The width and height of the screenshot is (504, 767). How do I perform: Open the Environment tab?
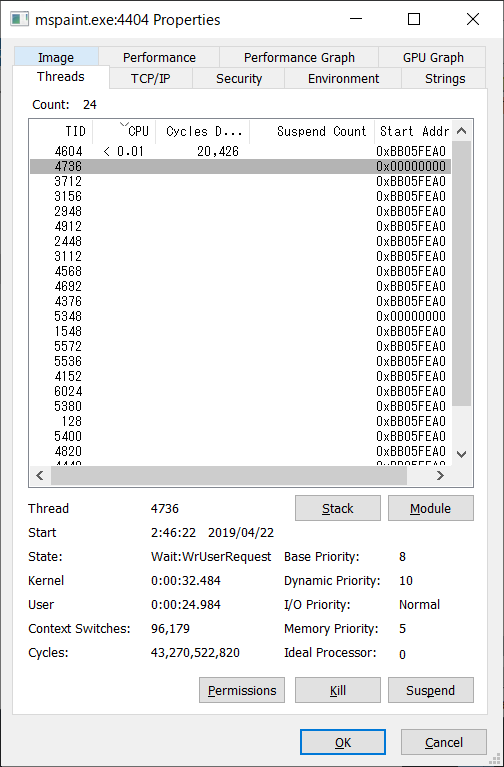click(x=343, y=78)
